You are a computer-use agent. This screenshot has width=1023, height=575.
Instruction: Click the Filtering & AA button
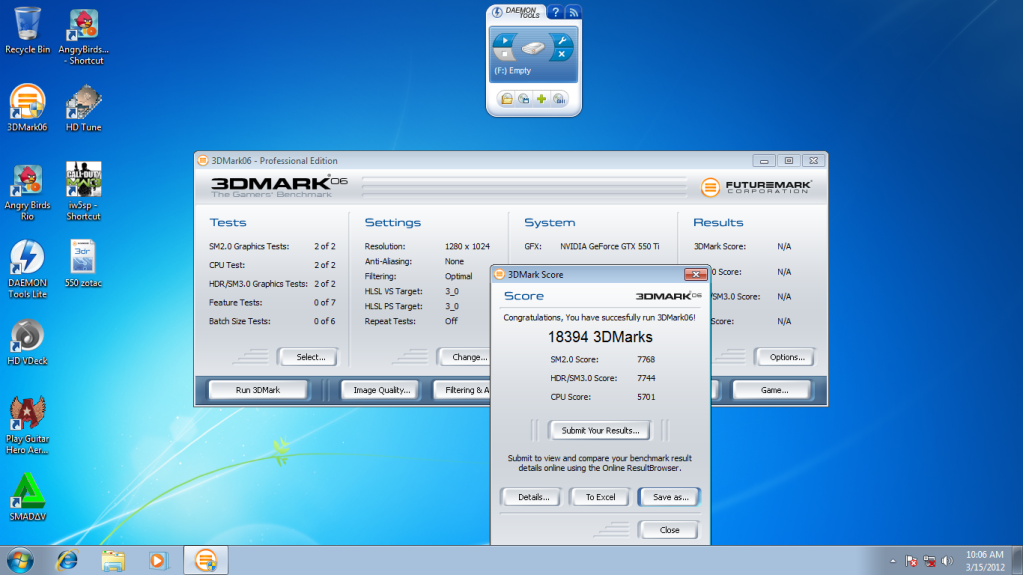tap(462, 390)
